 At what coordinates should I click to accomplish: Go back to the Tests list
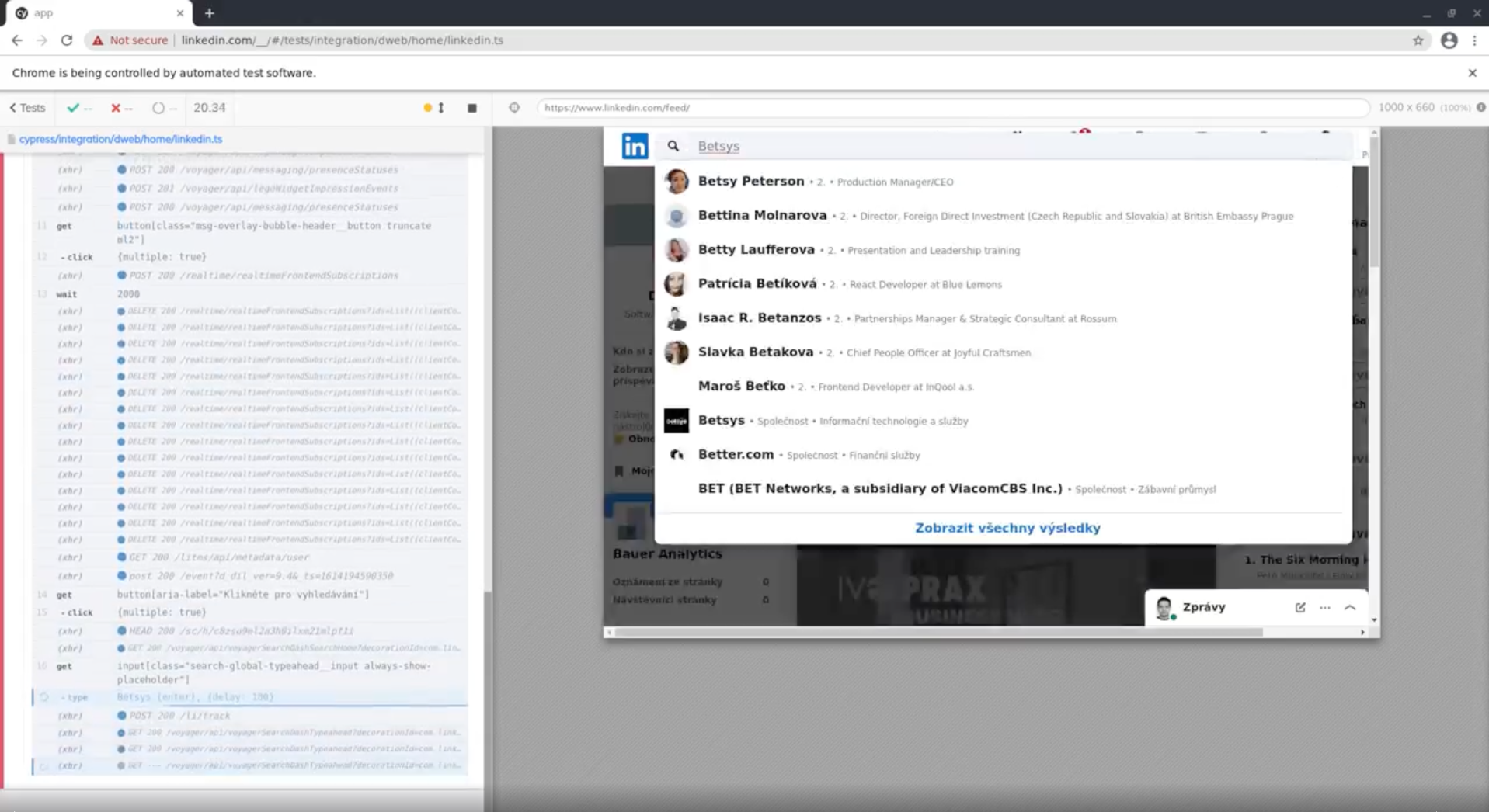27,108
